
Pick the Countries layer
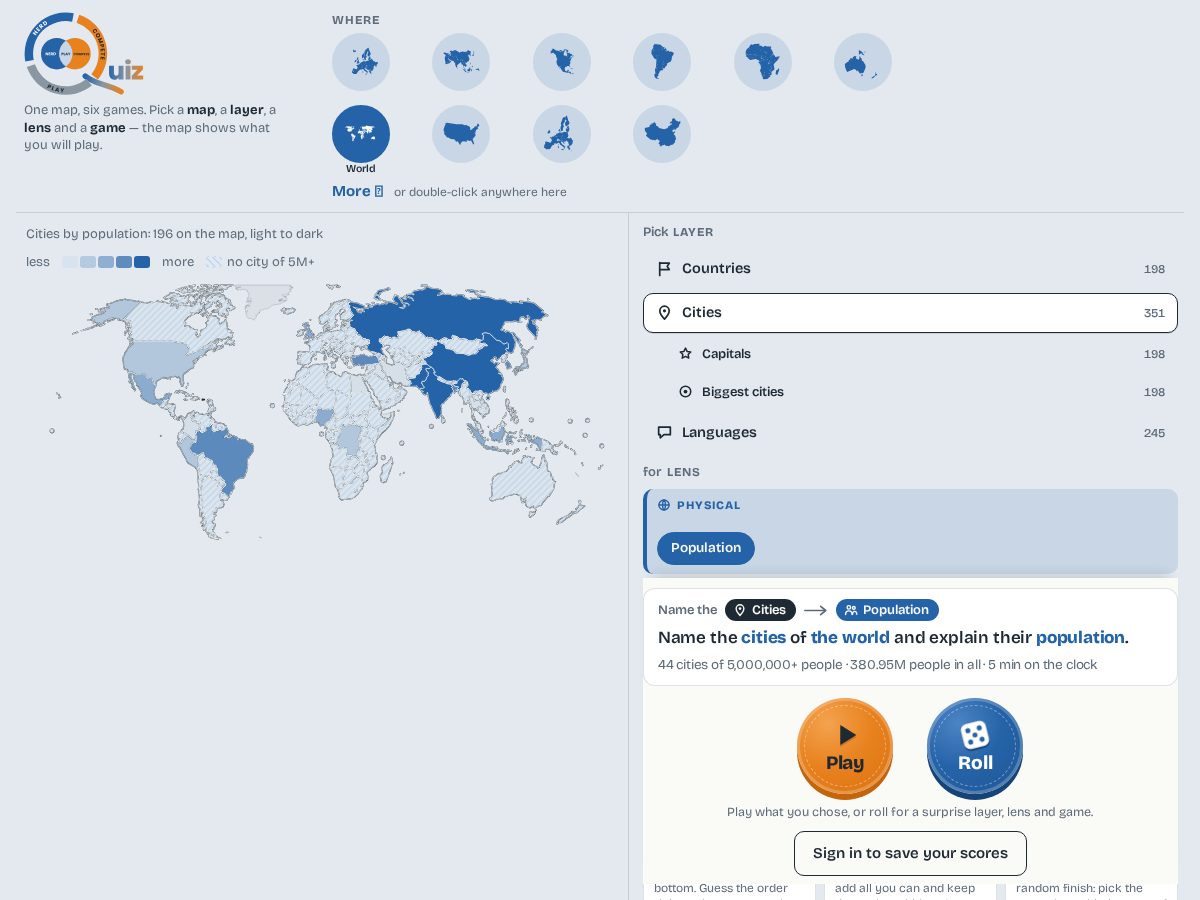[910, 269]
